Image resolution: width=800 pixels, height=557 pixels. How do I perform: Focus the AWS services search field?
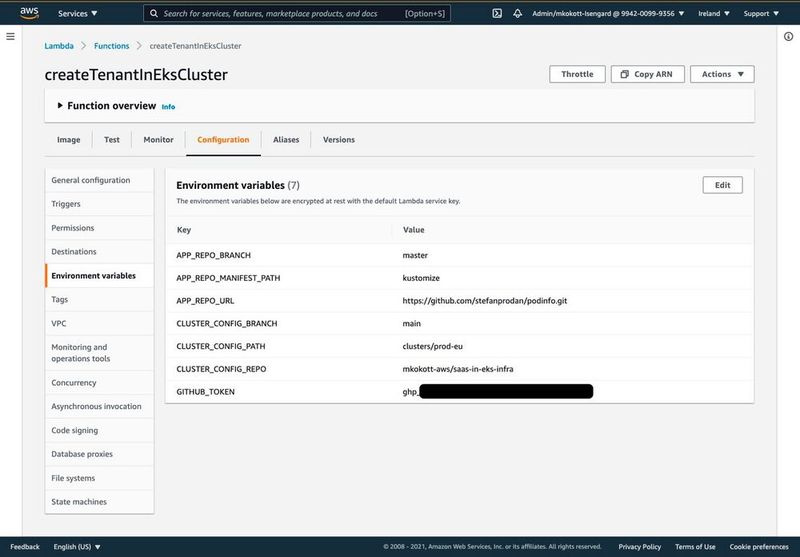[297, 13]
